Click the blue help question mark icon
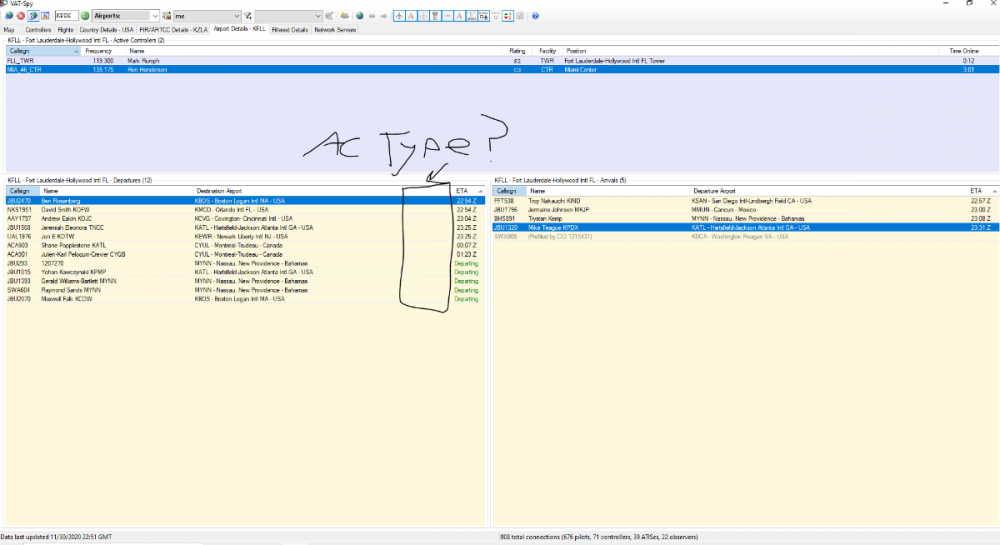Screen dimensions: 1000x545 (535, 16)
